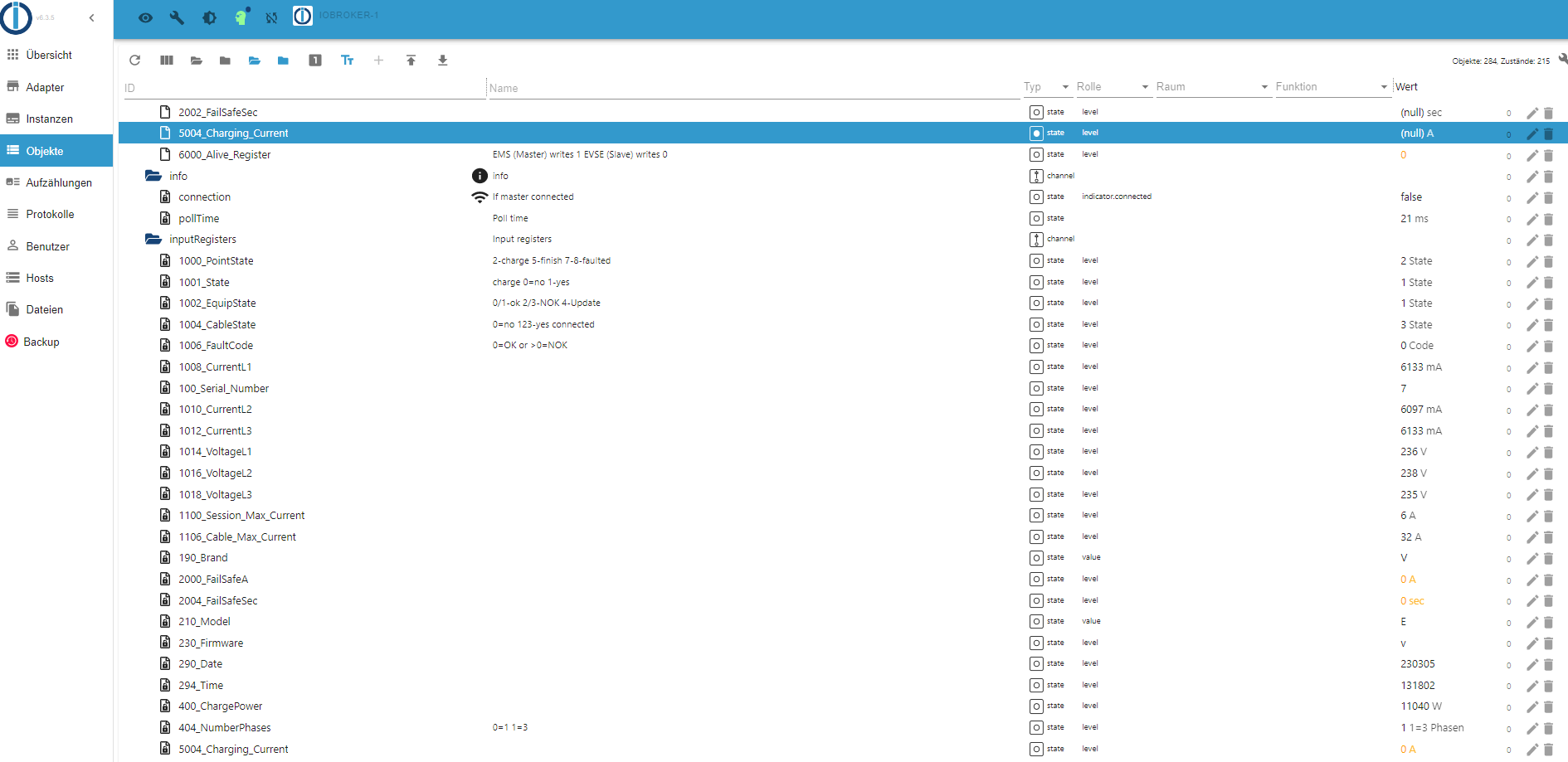This screenshot has height=762, width=1568.
Task: Open Übersicht in the sidebar
Action: coord(56,55)
